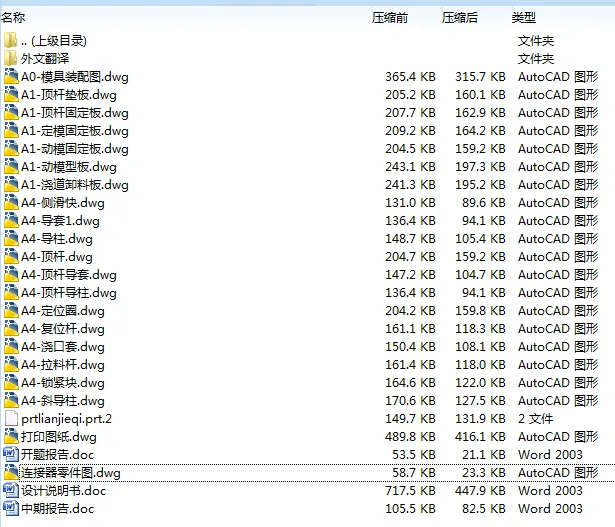Select the file name A1-定模固定板.dwg
615x527 pixels.
pos(75,131)
